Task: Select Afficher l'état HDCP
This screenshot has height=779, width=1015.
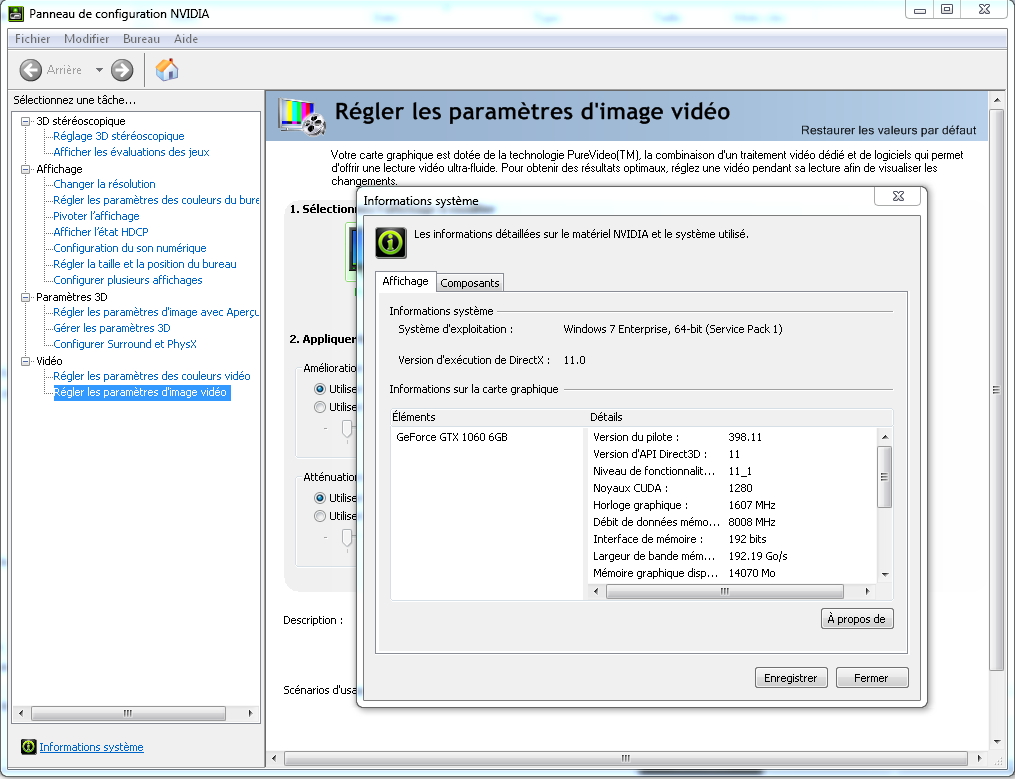Action: (x=100, y=232)
